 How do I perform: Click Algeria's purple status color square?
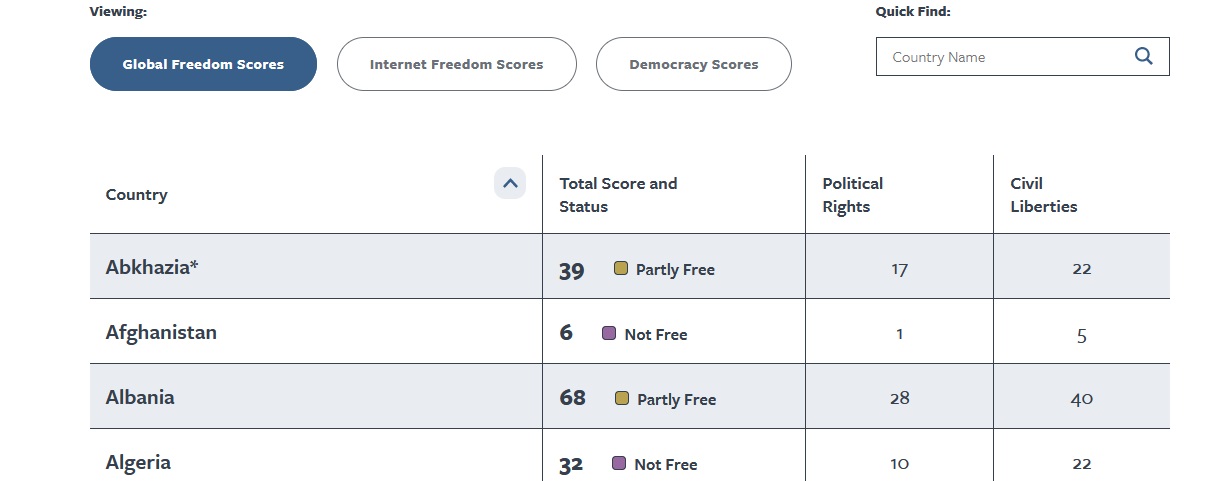(619, 463)
